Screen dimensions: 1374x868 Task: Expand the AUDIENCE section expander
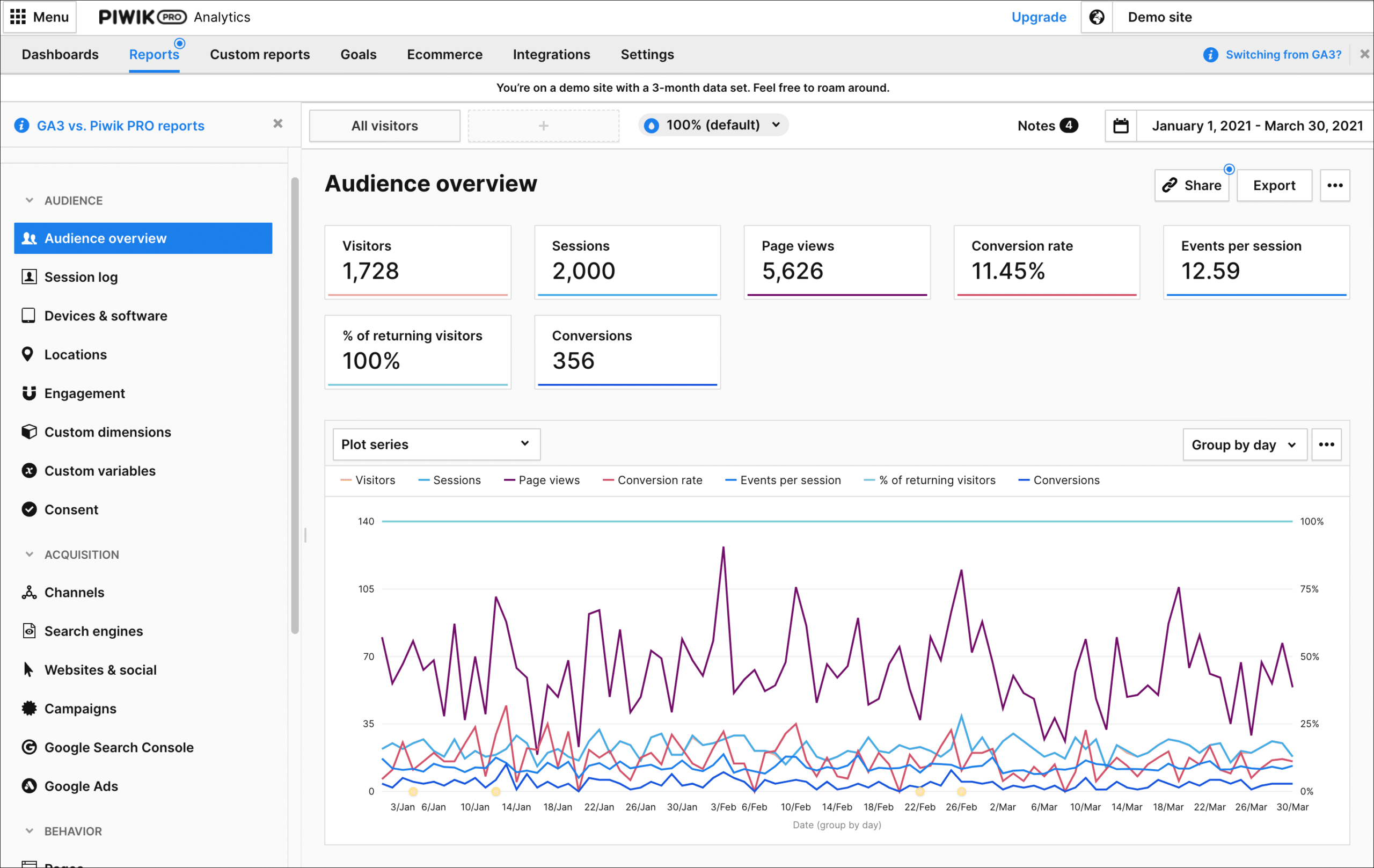(x=29, y=200)
